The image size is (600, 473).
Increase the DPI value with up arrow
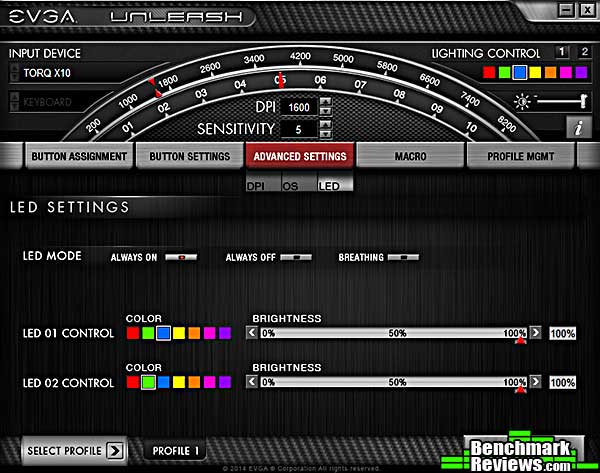click(x=324, y=102)
